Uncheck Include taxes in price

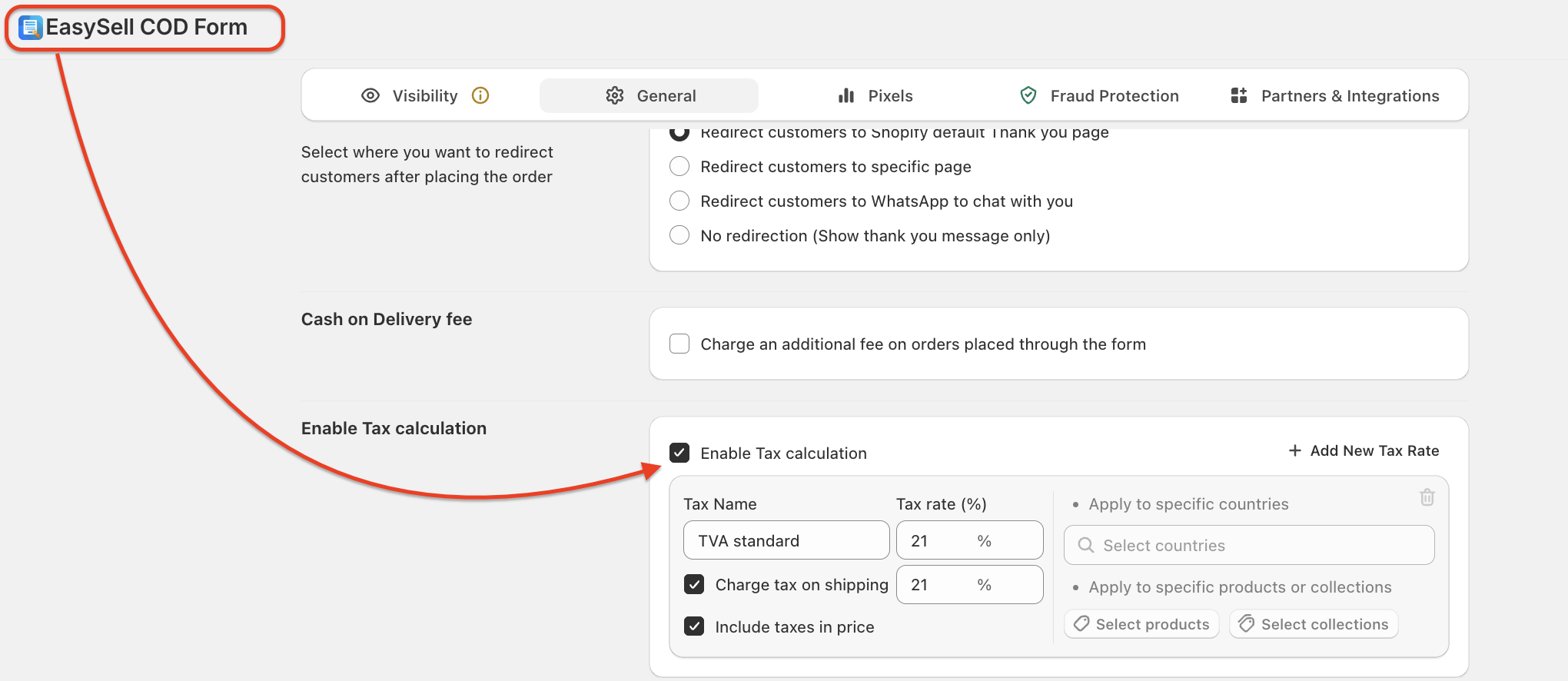pyautogui.click(x=694, y=626)
